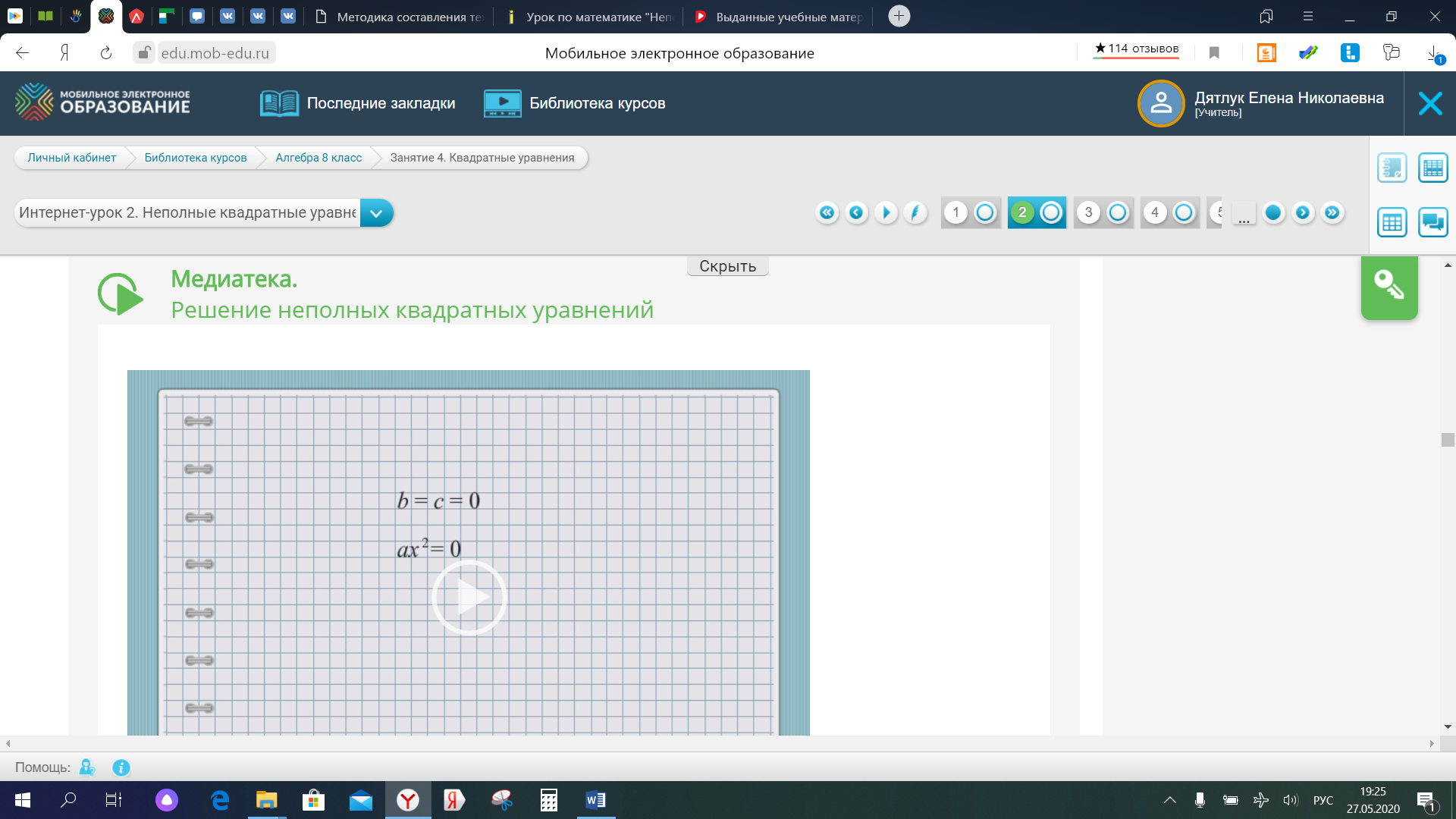Close the course with the blue X icon

coord(1429,103)
